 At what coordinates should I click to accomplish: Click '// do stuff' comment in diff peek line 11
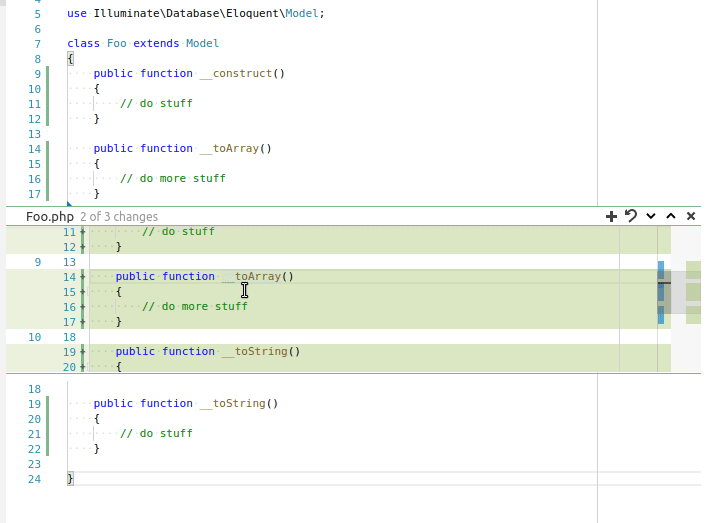pyautogui.click(x=178, y=231)
